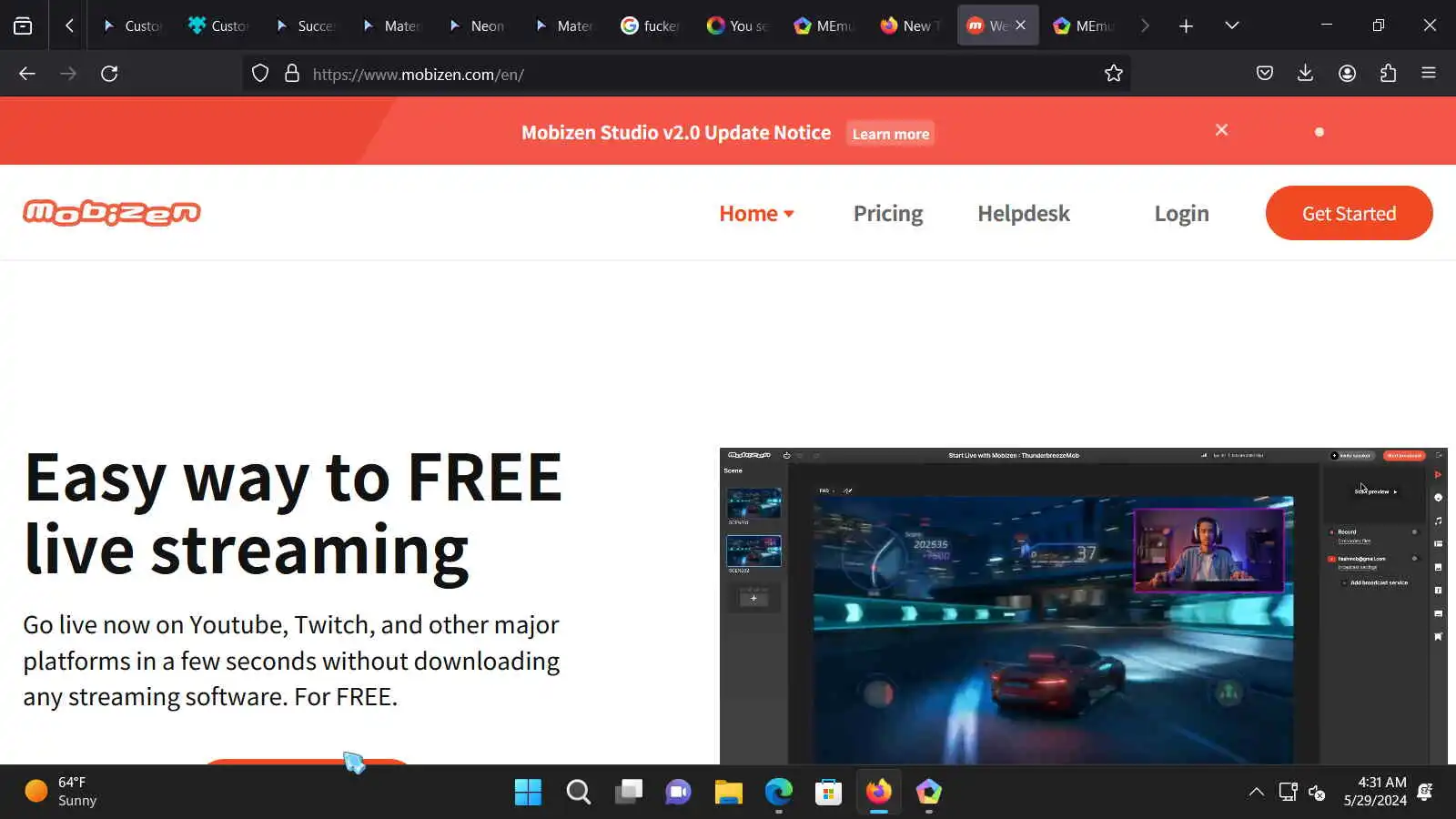
Task: Click the Firefox taskbar icon
Action: 879,792
